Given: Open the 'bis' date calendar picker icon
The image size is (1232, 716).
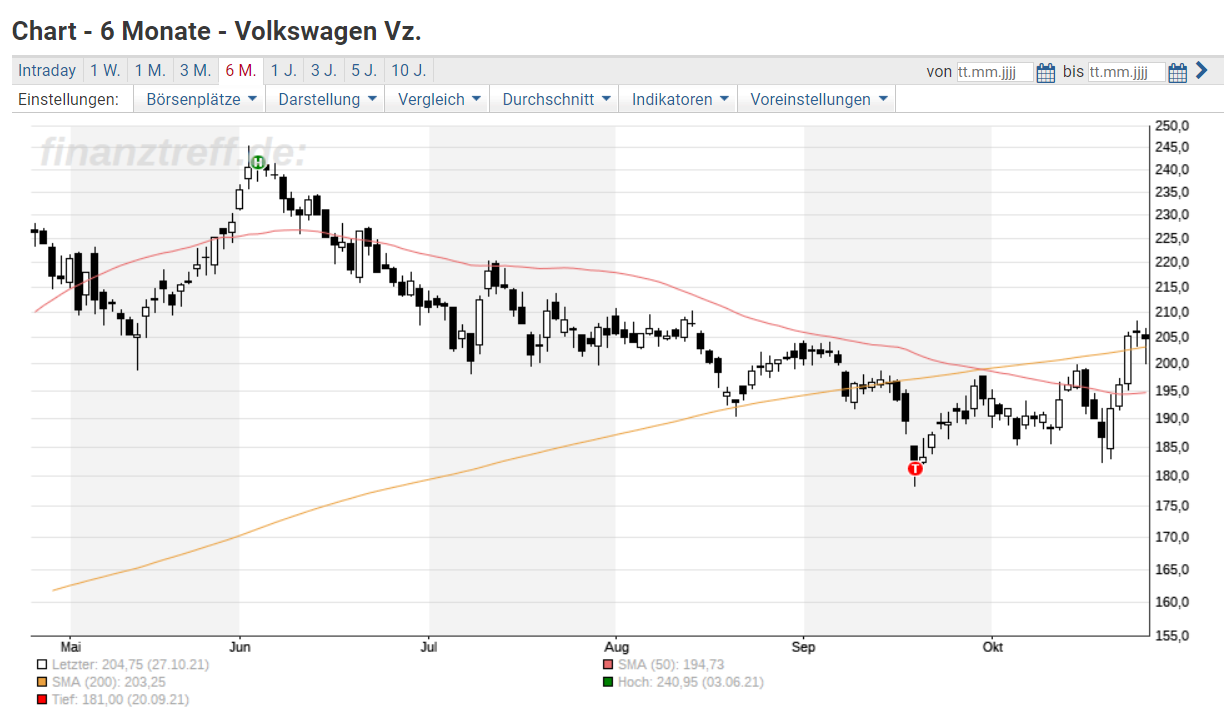Looking at the screenshot, I should (1177, 72).
